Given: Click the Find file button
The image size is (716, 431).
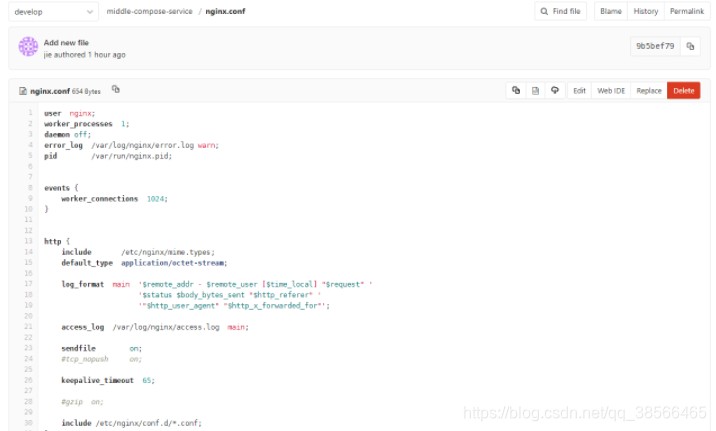Looking at the screenshot, I should (x=560, y=11).
